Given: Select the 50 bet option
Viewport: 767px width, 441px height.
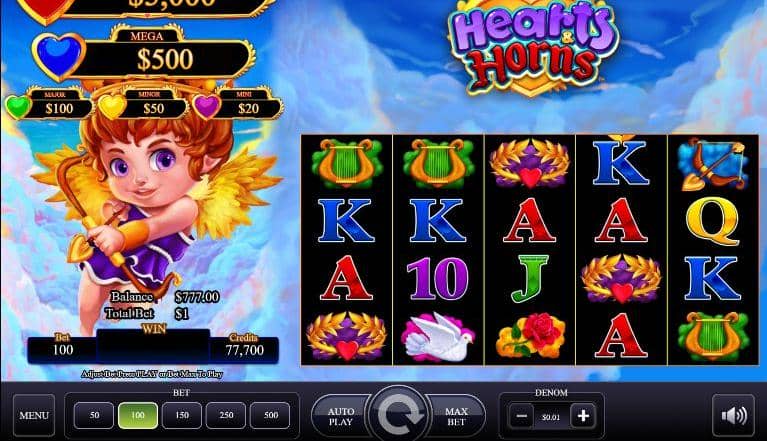Looking at the screenshot, I should pyautogui.click(x=94, y=415).
